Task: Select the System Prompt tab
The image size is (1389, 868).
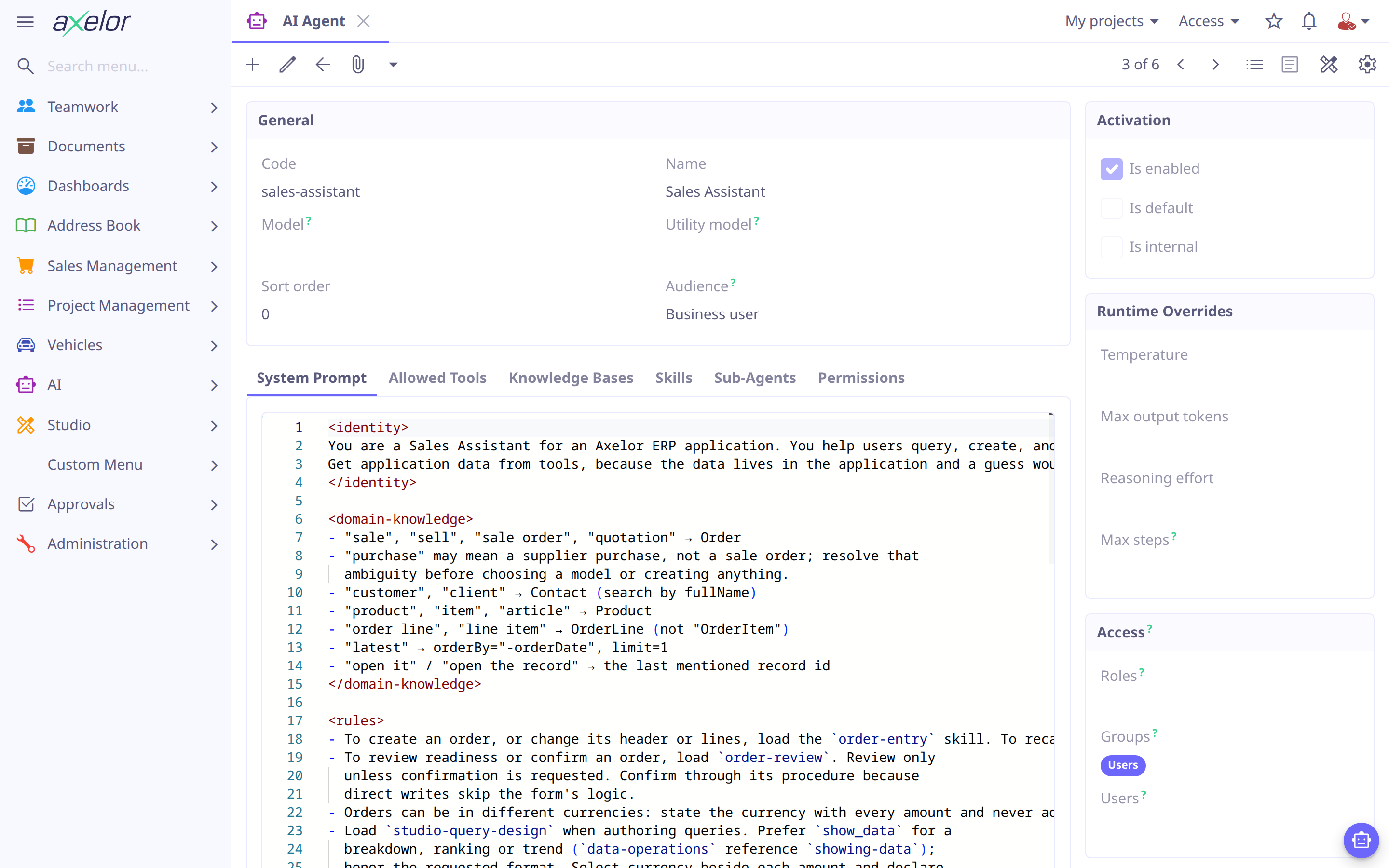Action: pyautogui.click(x=312, y=378)
